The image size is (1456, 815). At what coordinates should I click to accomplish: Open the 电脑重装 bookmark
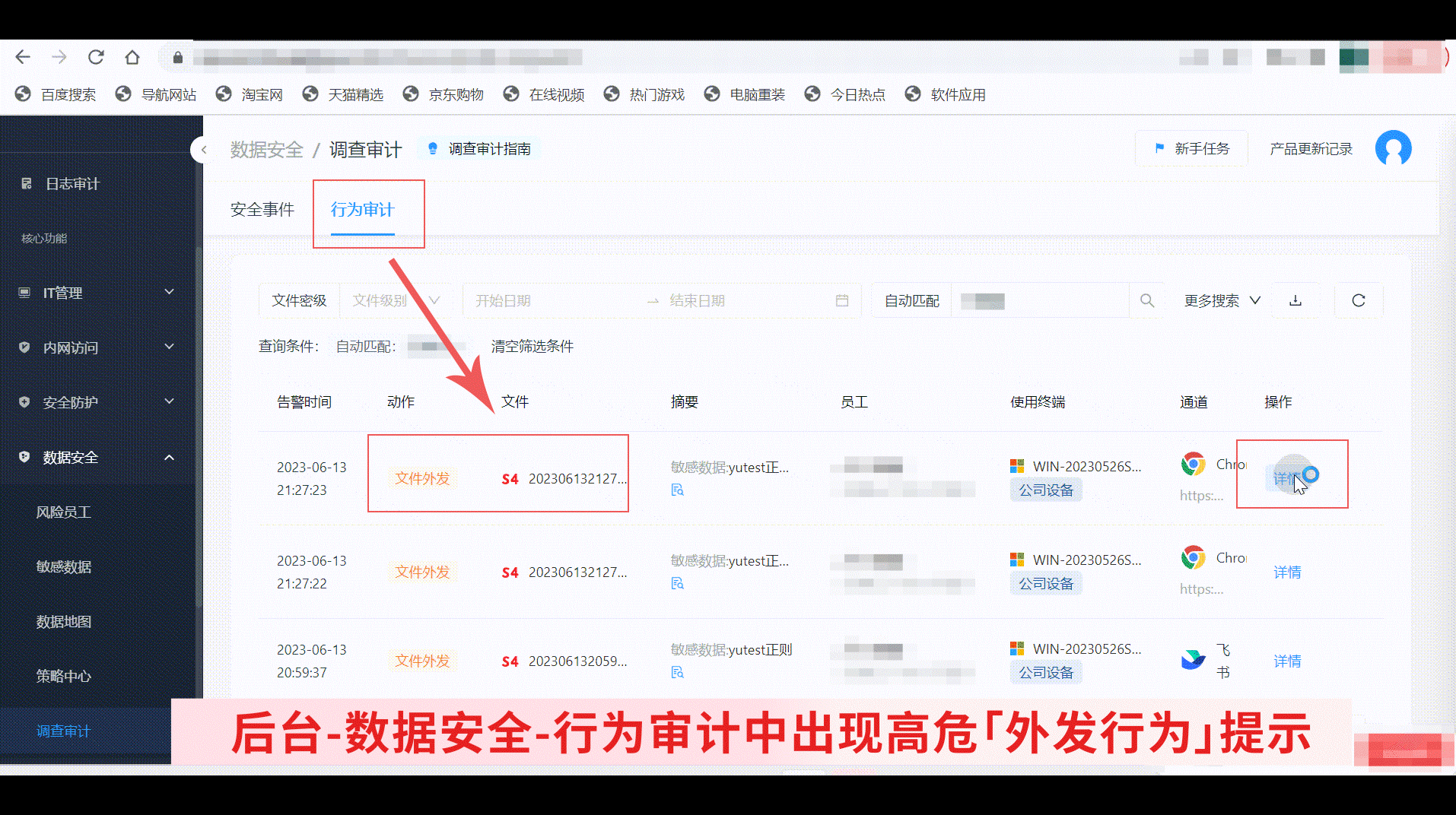[744, 94]
